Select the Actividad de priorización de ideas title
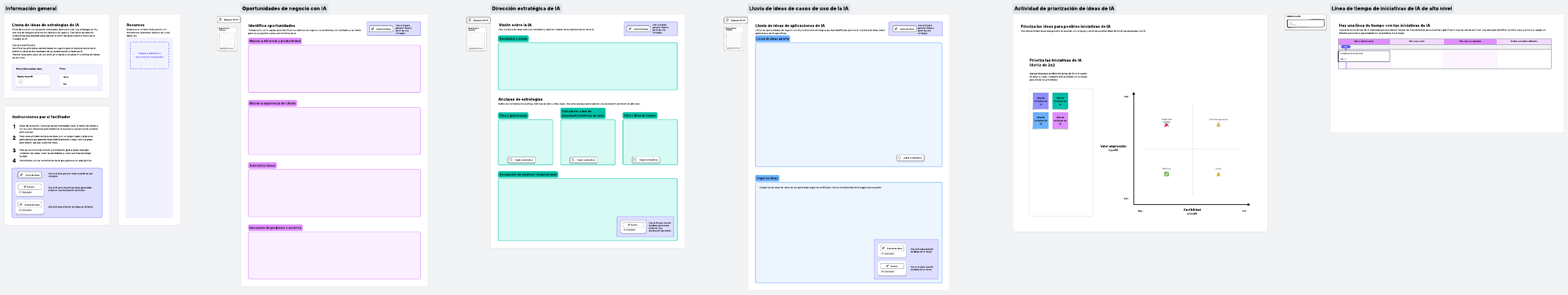This screenshot has height=295, width=1568. pos(1064,8)
